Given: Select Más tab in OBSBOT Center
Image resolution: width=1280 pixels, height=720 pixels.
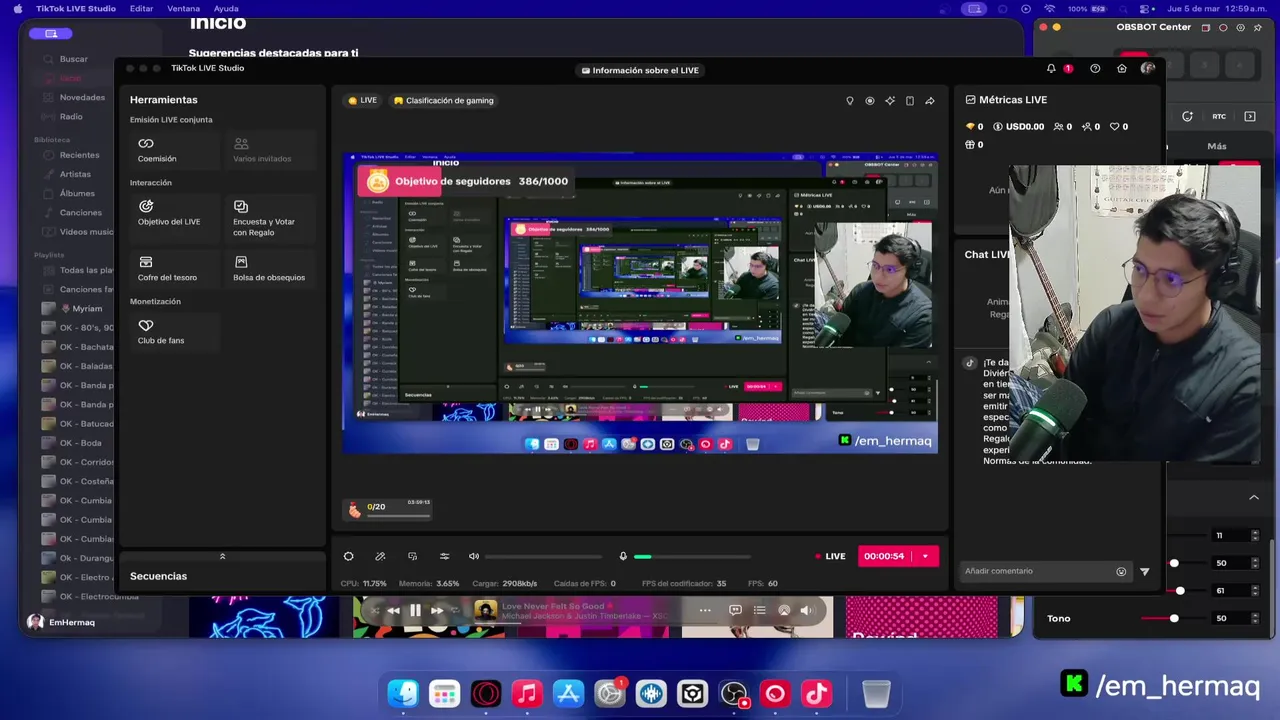Looking at the screenshot, I should (1217, 146).
